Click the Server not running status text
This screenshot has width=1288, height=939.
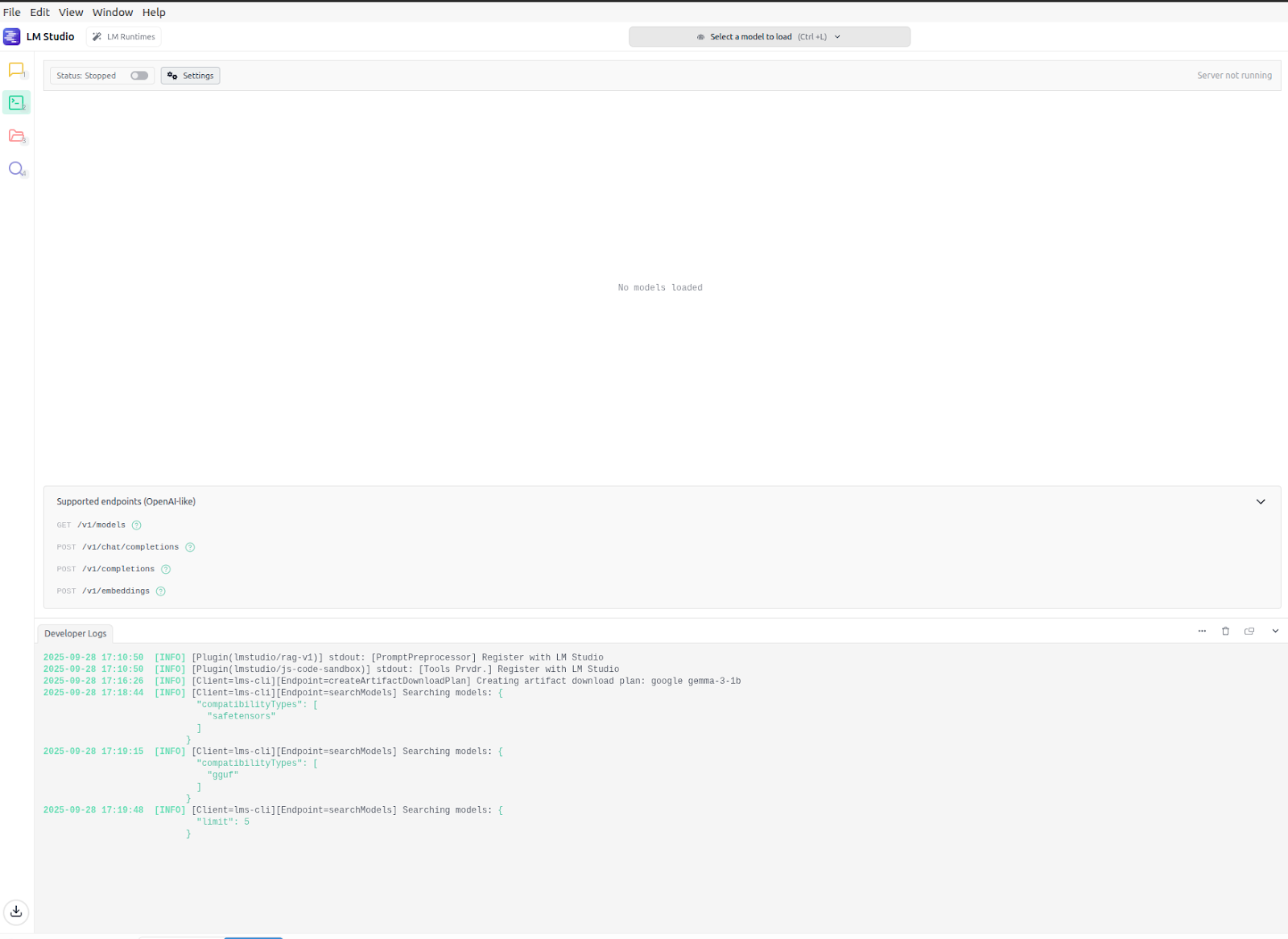(1234, 75)
